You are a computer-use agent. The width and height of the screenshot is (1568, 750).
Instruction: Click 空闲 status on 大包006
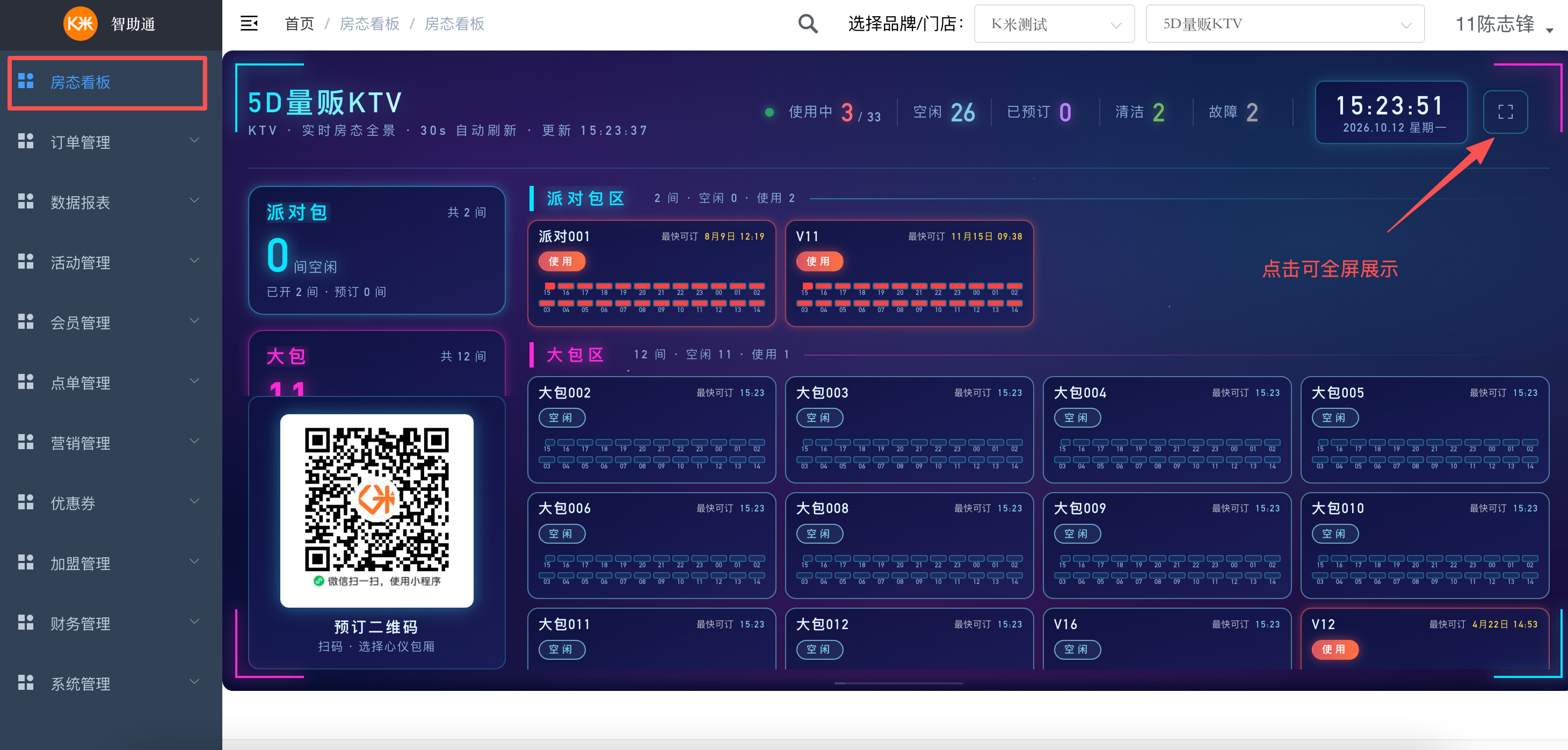coord(561,534)
